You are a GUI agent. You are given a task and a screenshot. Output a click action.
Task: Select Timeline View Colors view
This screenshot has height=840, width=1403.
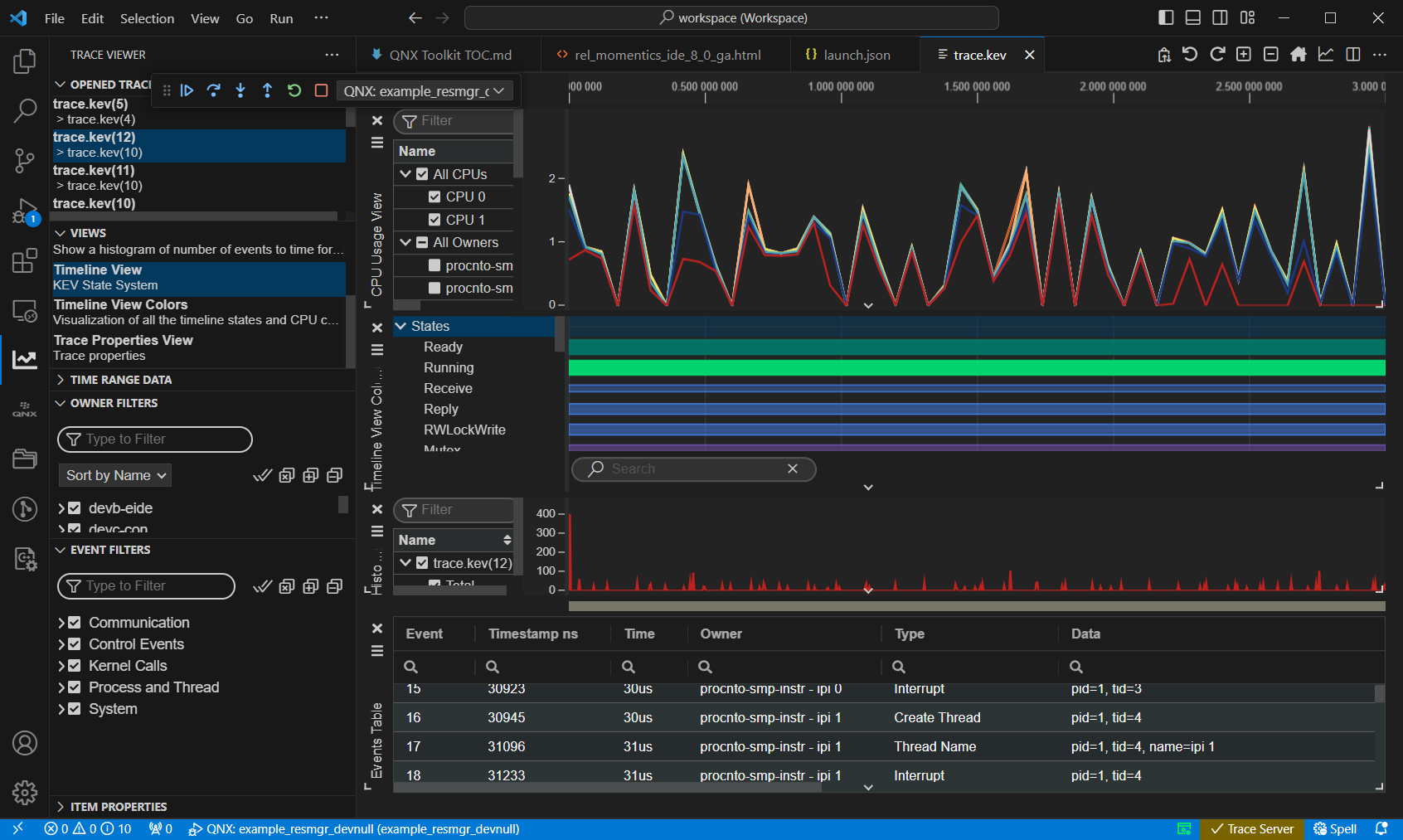click(x=197, y=312)
